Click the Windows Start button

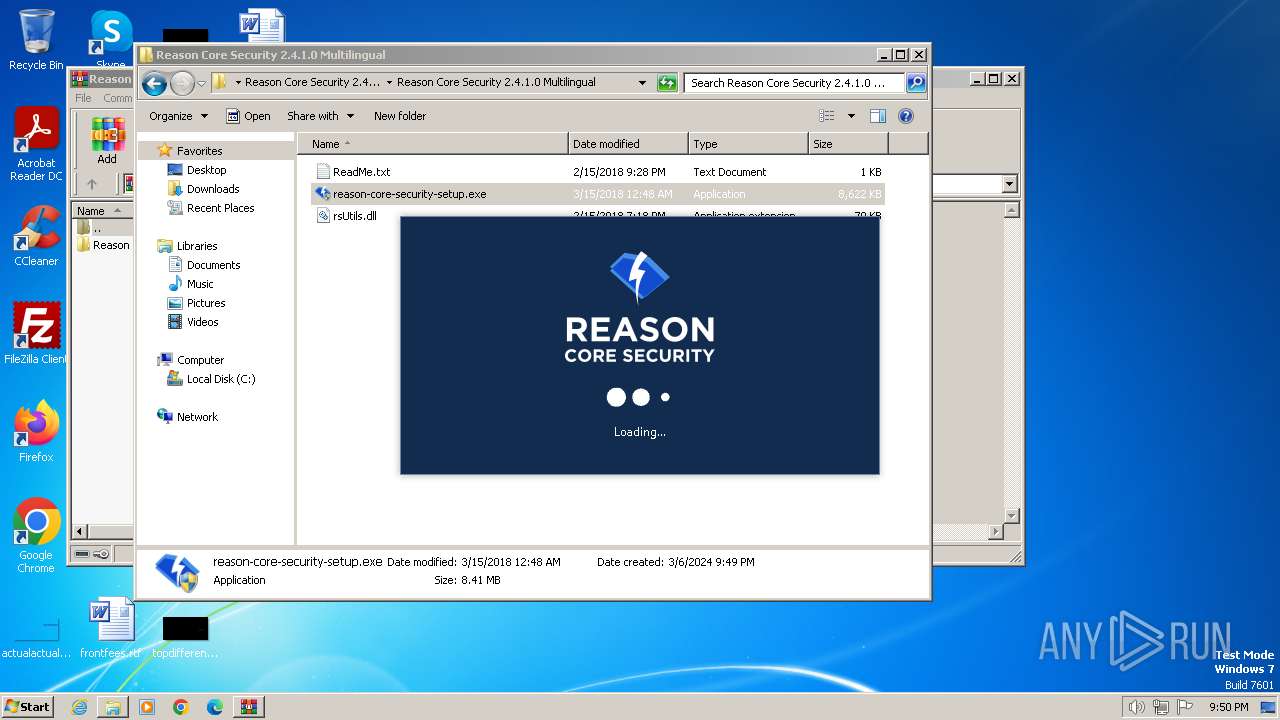pos(27,706)
